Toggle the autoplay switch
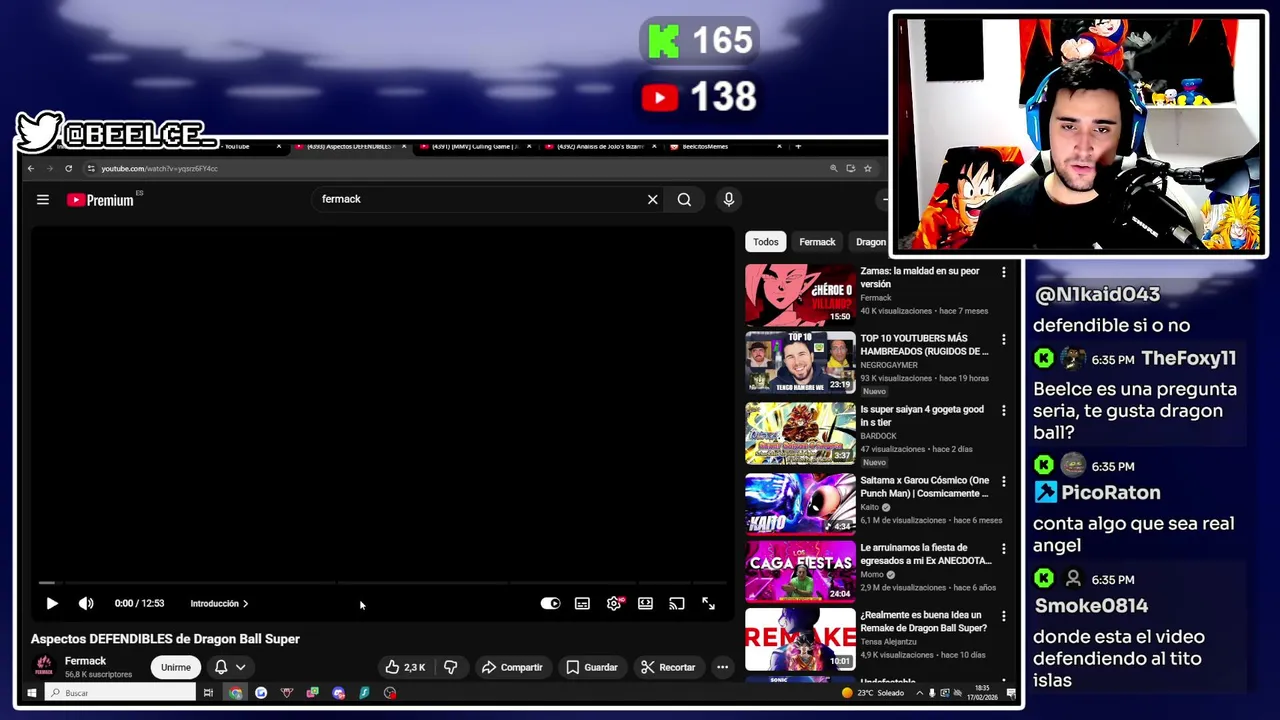 point(550,604)
